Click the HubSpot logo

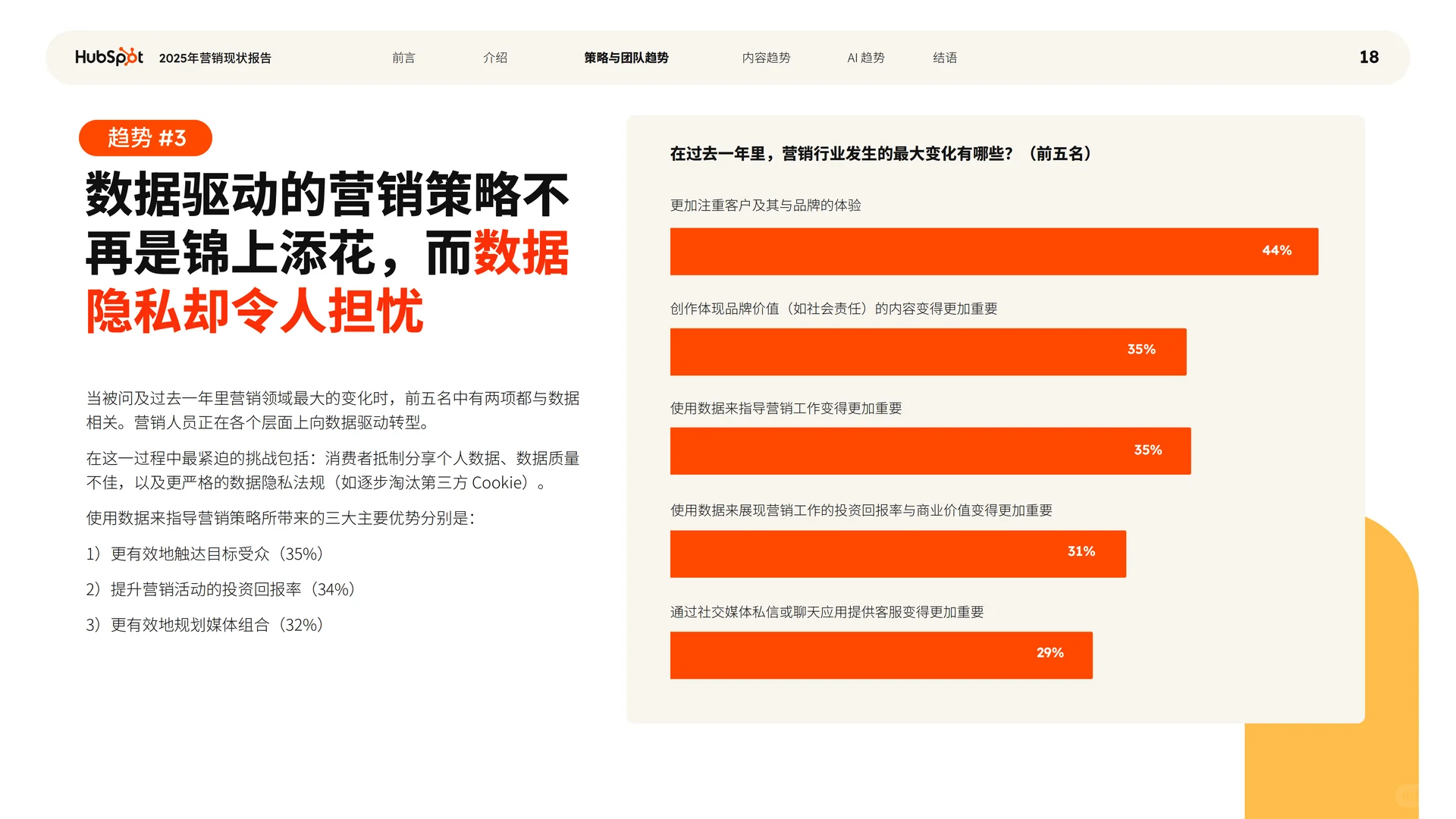click(108, 57)
